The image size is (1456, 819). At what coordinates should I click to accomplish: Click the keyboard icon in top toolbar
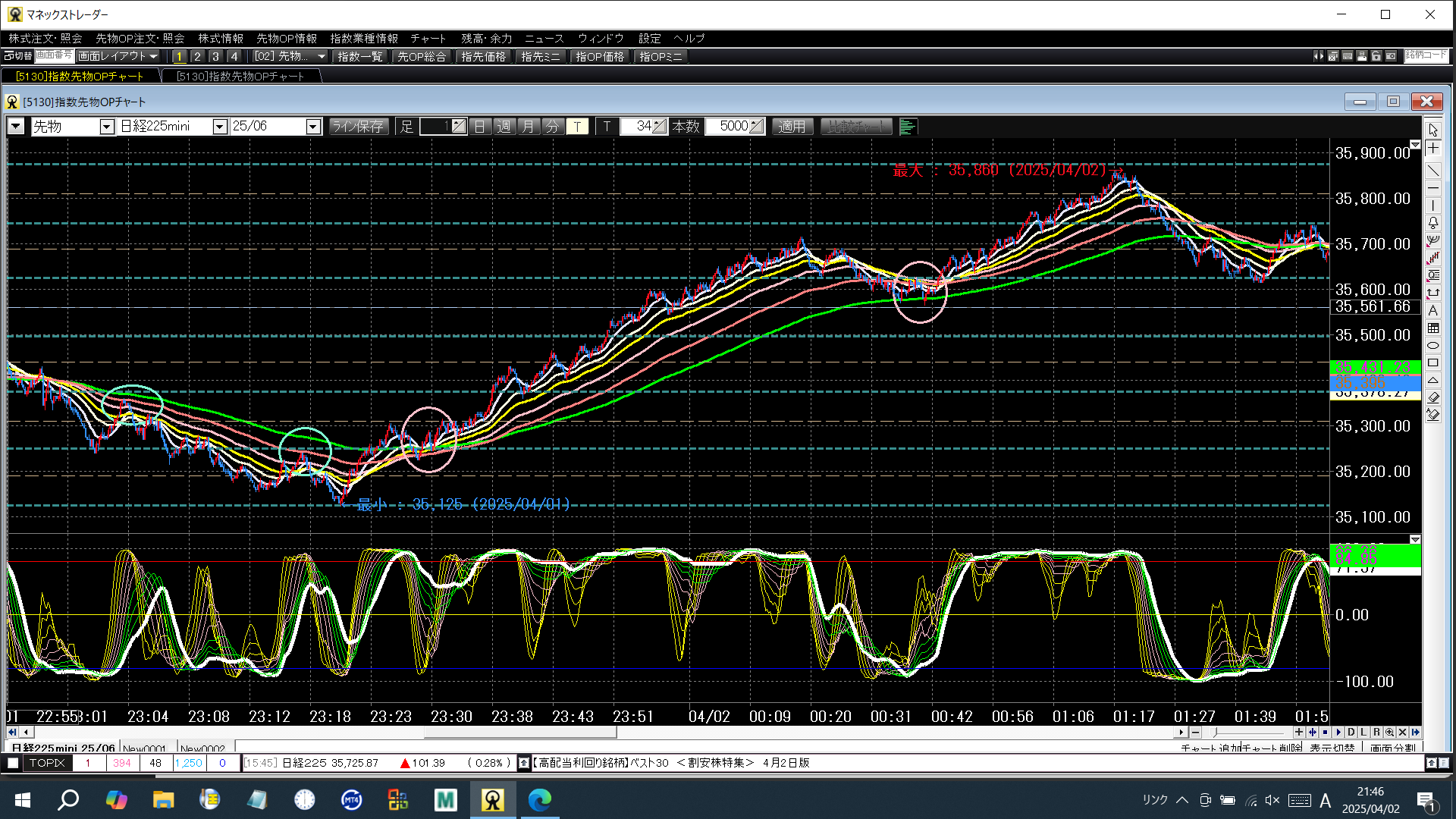point(1347,56)
